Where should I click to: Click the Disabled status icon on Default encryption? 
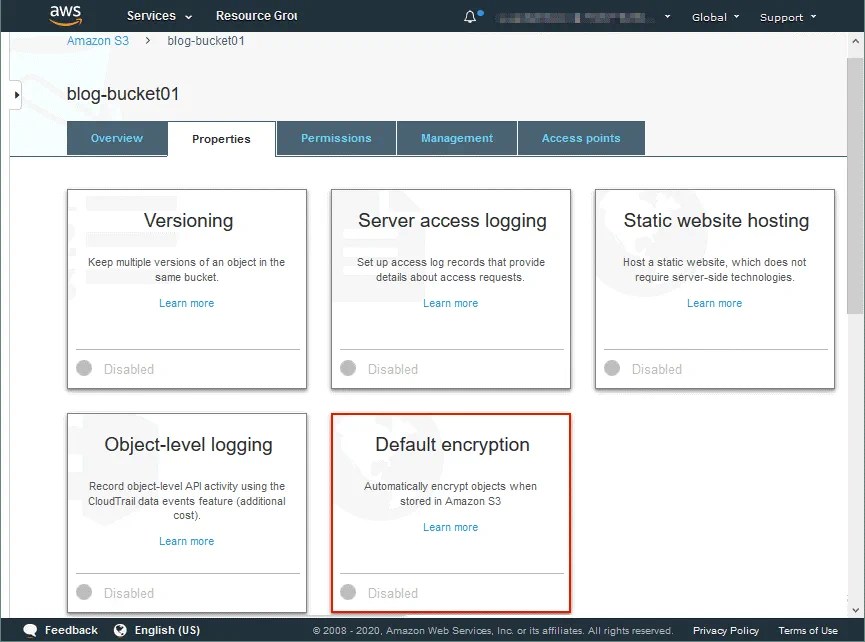[x=347, y=592]
